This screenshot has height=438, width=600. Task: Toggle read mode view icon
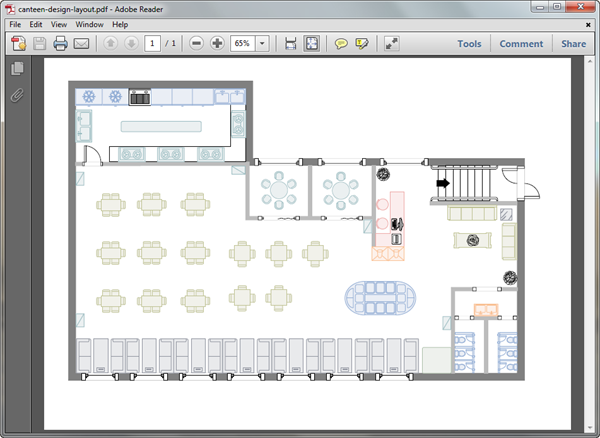click(391, 44)
